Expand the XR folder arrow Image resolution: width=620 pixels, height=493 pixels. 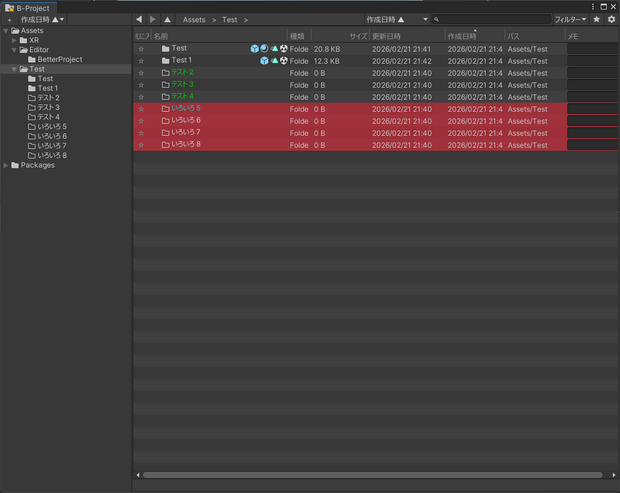14,40
